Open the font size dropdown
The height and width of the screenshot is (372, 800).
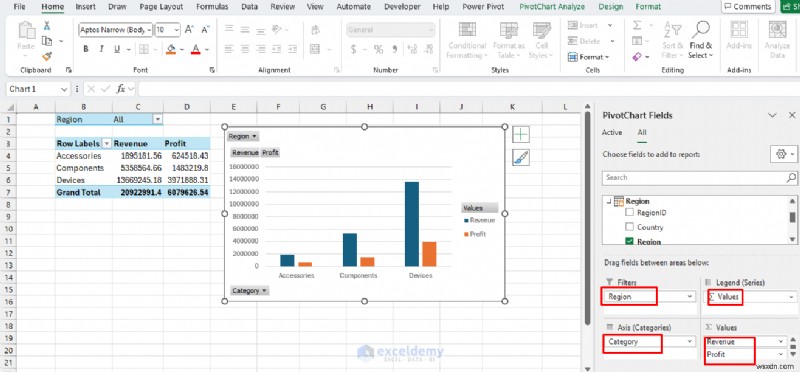[177, 30]
